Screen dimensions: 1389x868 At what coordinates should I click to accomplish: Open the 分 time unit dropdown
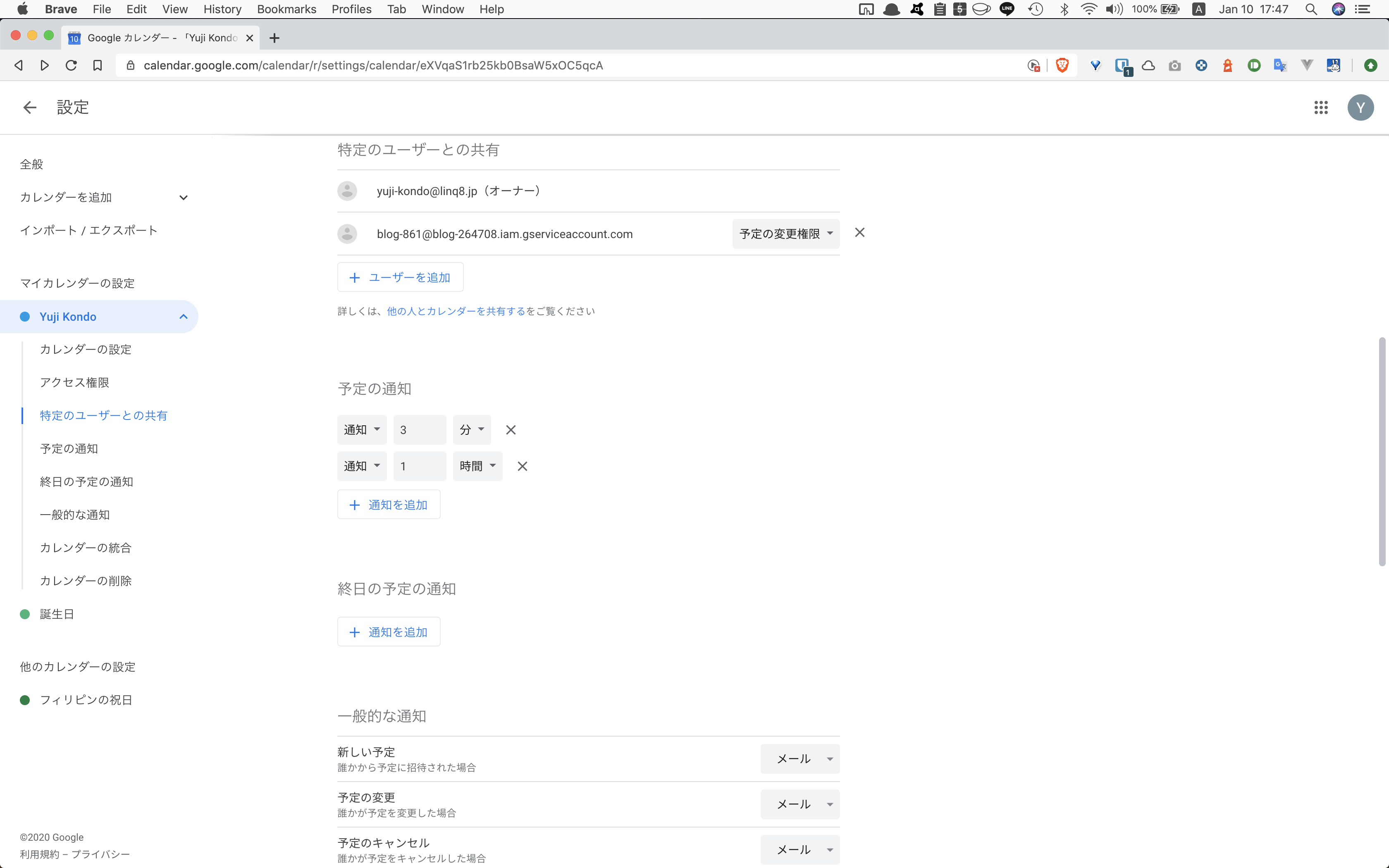(472, 429)
